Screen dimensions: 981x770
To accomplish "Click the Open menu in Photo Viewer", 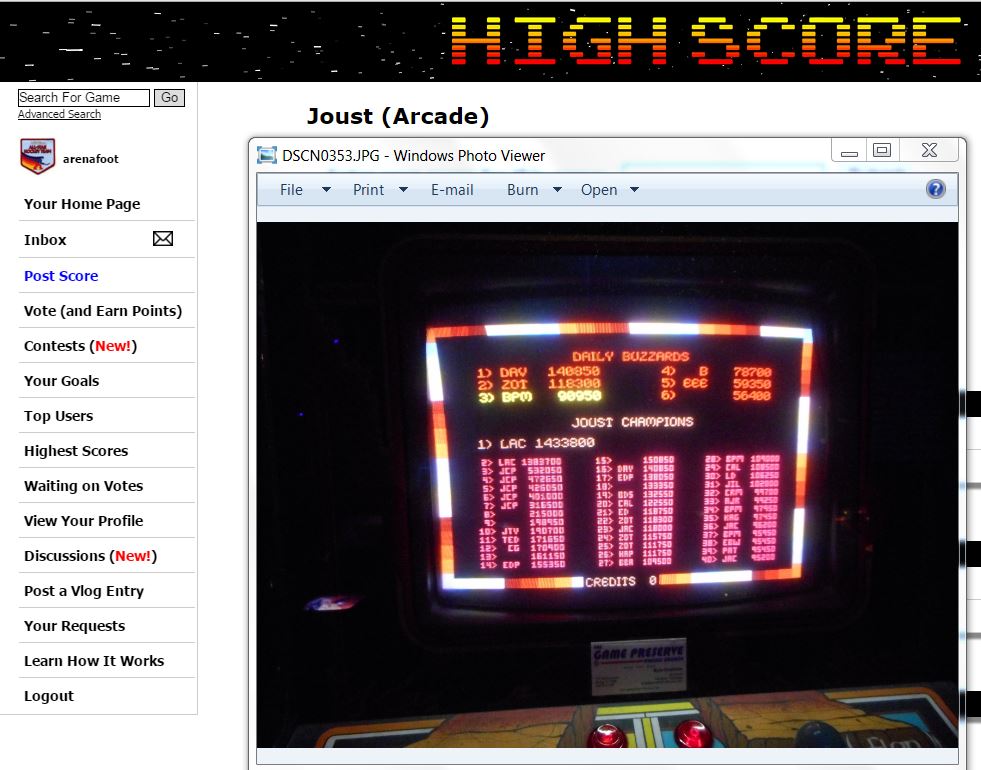I will pyautogui.click(x=599, y=190).
